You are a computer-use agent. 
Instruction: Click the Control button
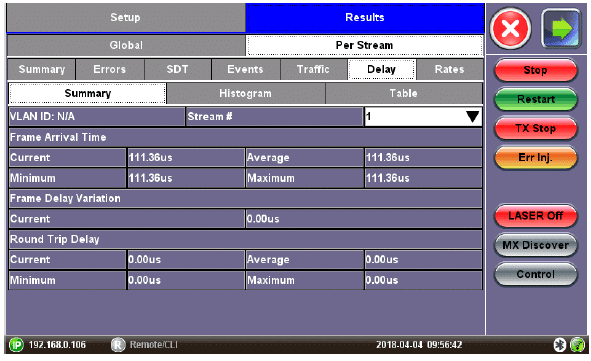[x=536, y=274]
